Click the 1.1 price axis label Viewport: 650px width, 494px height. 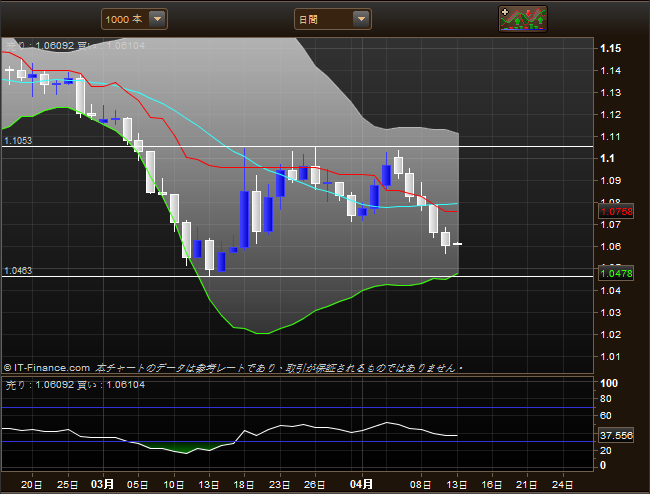[607, 158]
